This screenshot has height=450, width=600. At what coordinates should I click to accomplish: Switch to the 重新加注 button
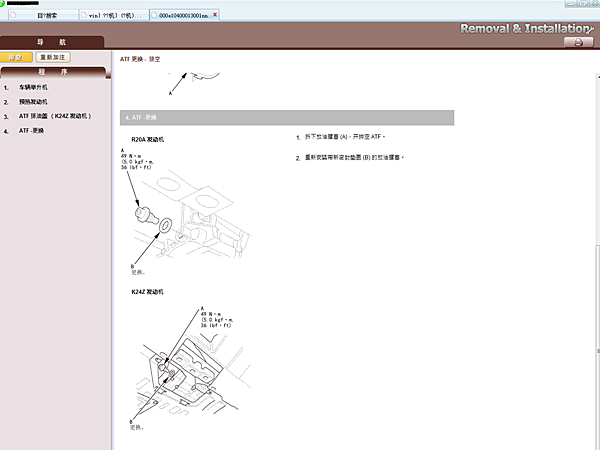click(53, 57)
